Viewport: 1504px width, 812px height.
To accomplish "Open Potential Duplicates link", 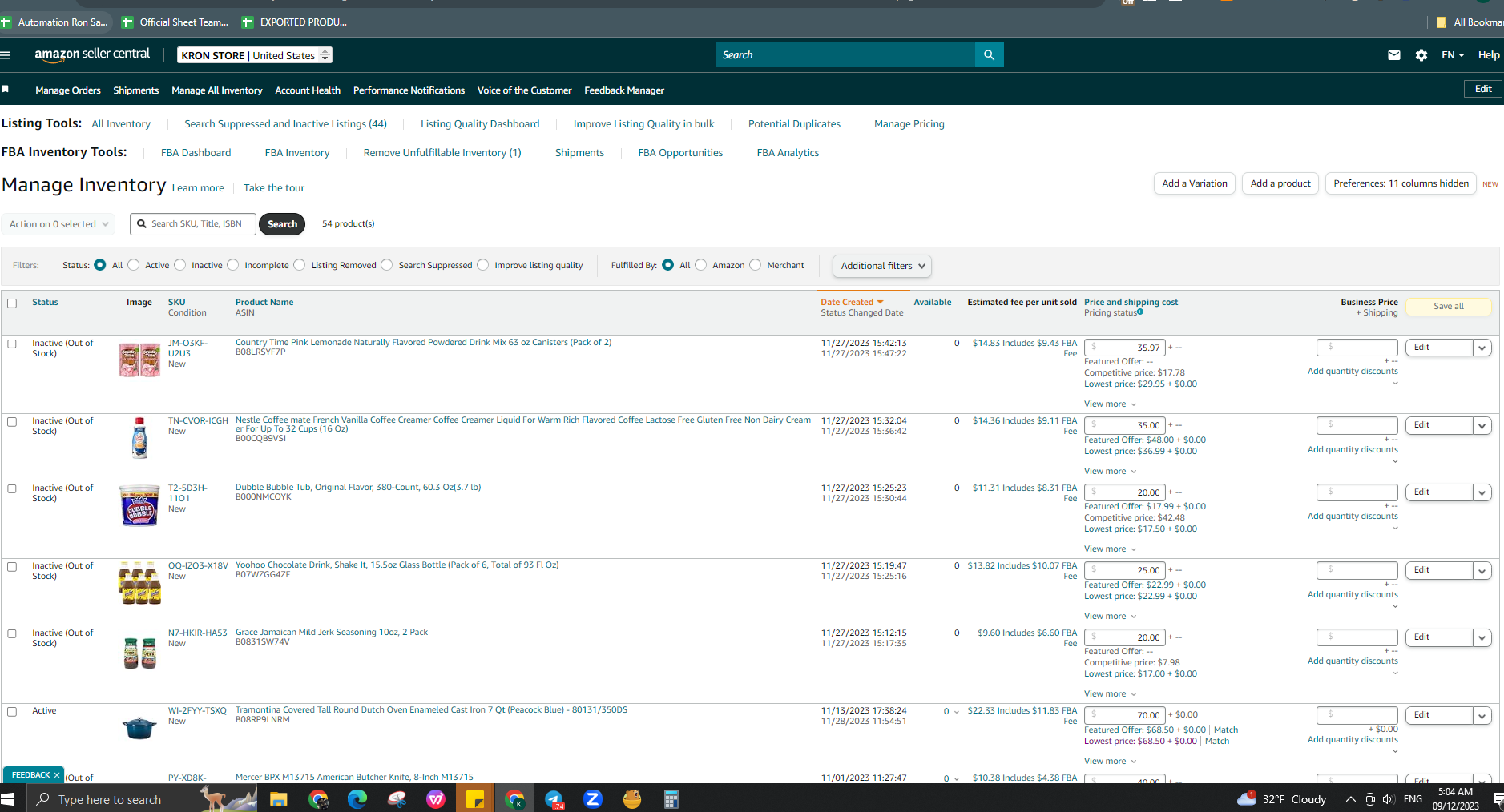I will click(x=794, y=124).
